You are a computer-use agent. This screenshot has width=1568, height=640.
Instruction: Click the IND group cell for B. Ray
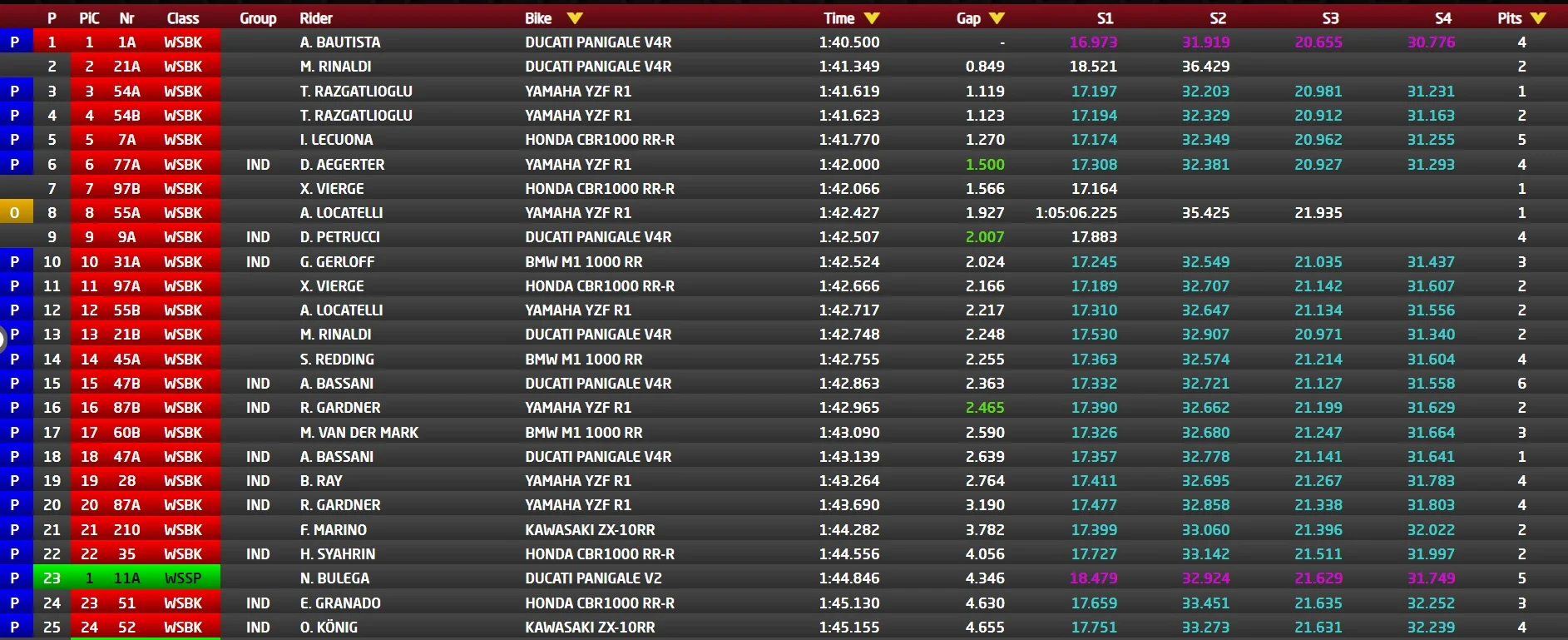pos(258,481)
